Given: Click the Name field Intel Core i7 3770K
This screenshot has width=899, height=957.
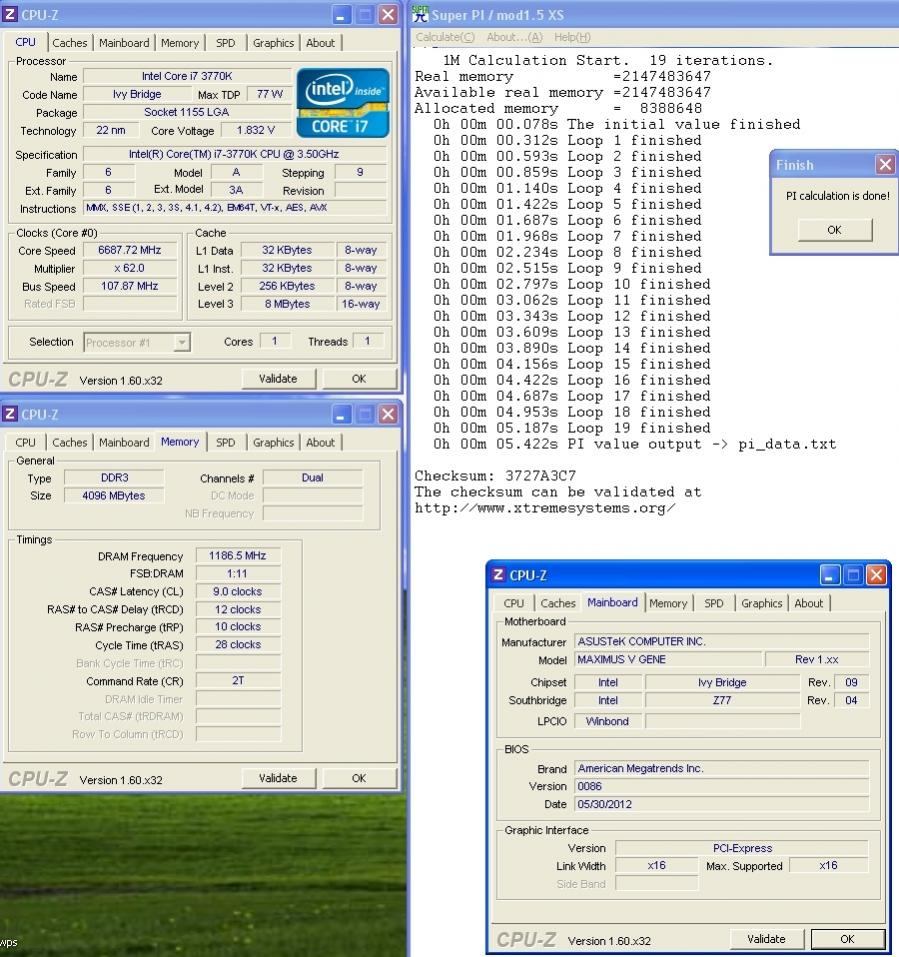Looking at the screenshot, I should (187, 76).
